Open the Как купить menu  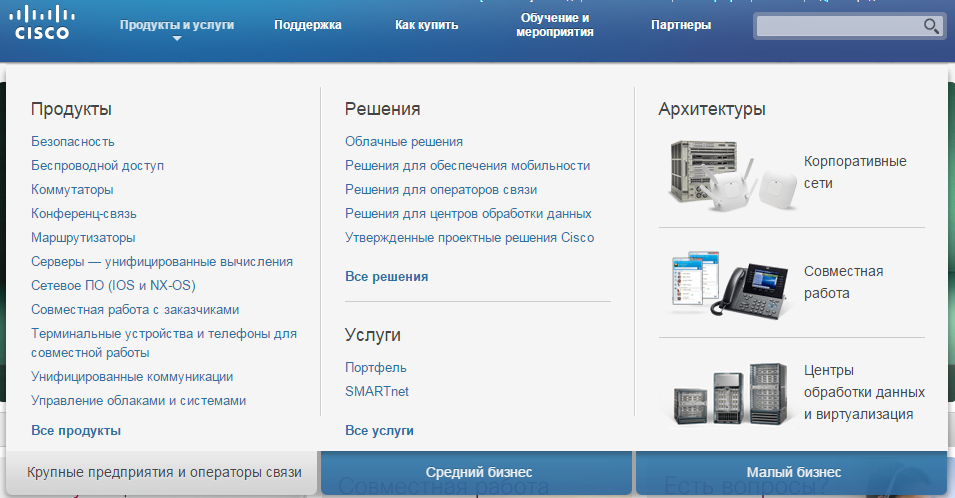(x=426, y=25)
